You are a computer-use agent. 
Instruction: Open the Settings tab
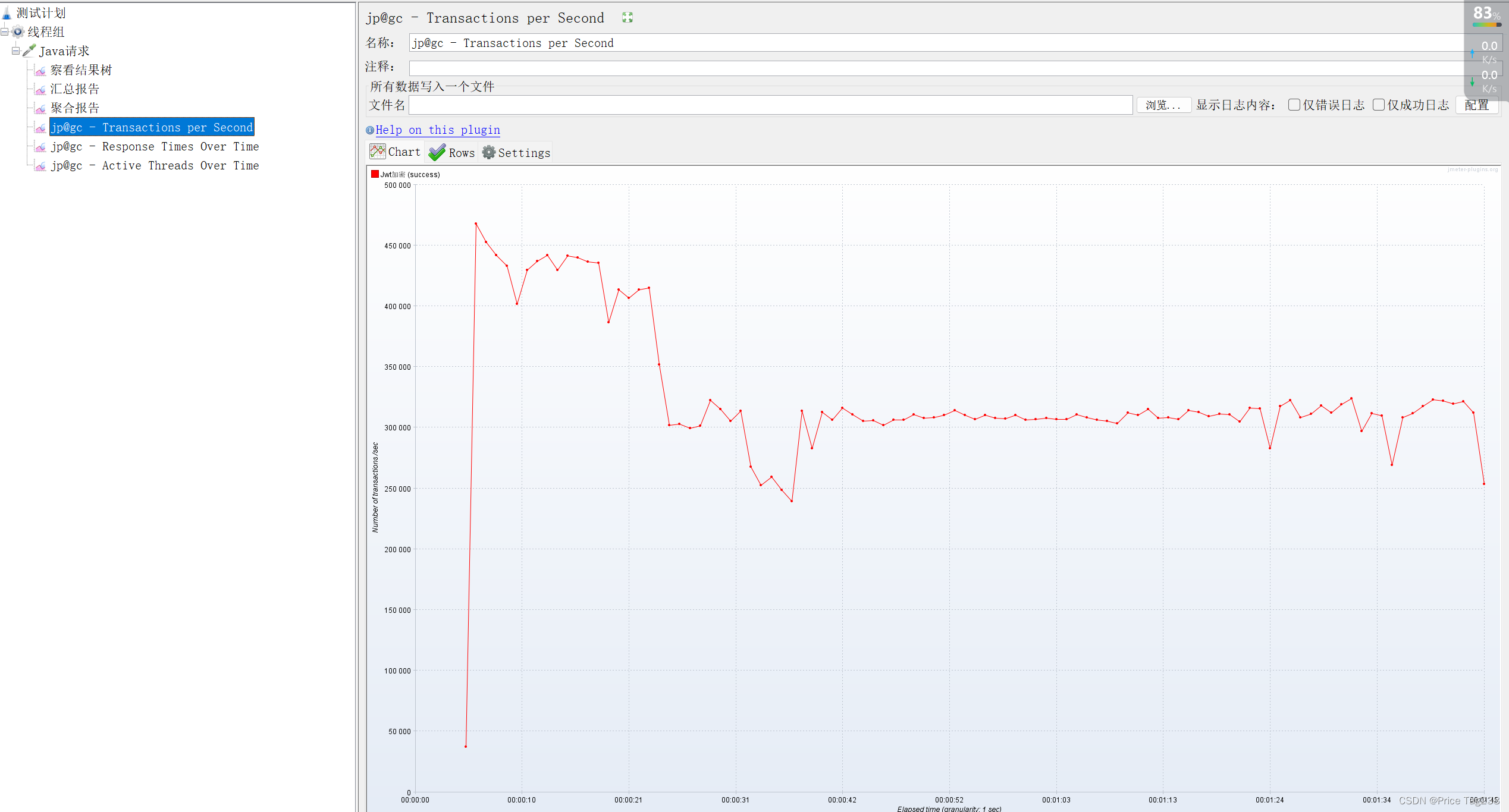[516, 153]
